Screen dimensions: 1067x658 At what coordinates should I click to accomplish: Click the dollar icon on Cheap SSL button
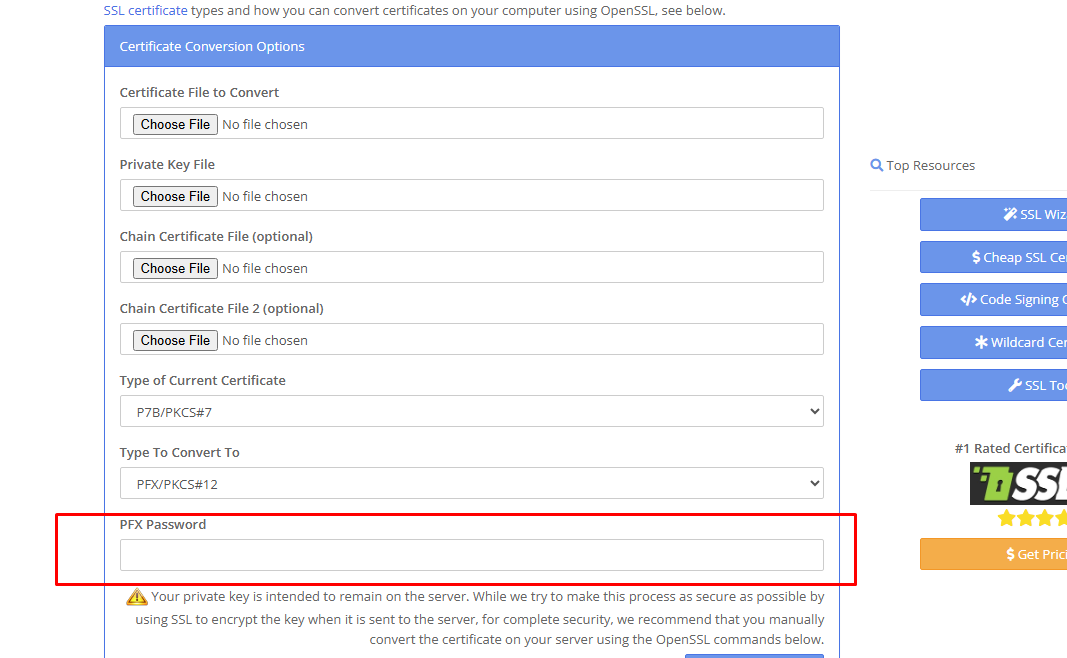tap(976, 257)
